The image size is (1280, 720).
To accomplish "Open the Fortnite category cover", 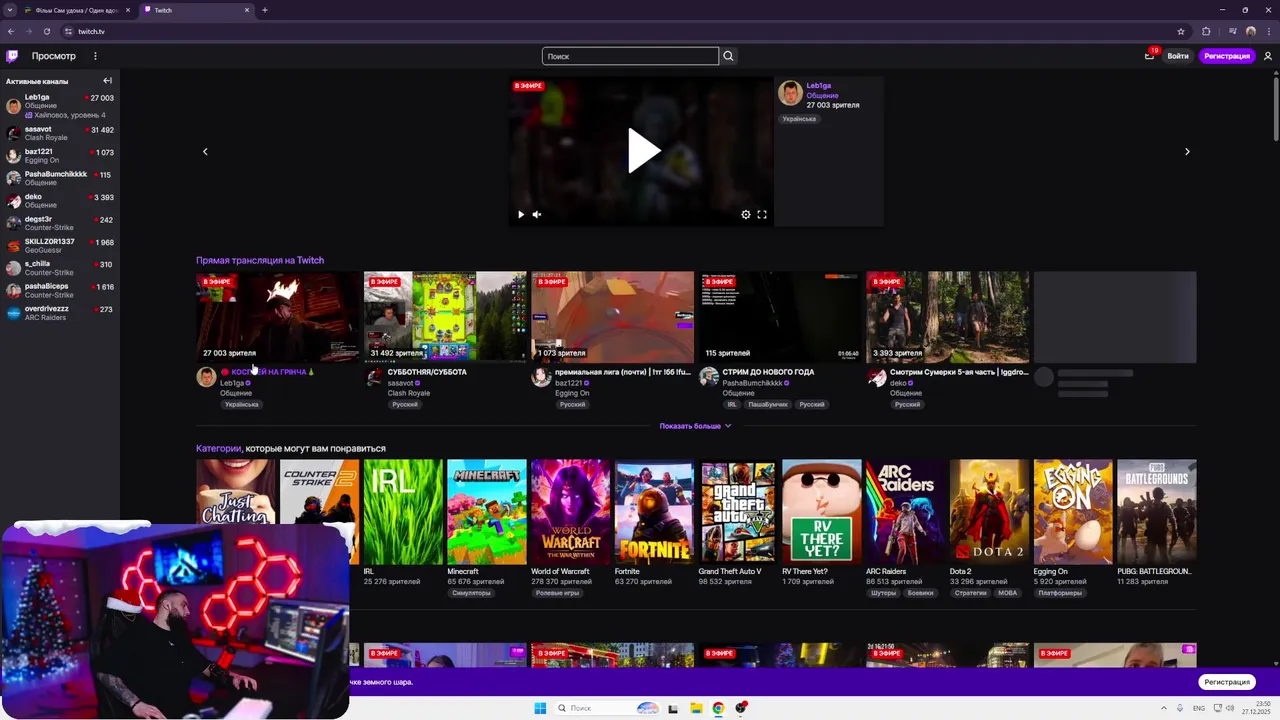I will [654, 511].
